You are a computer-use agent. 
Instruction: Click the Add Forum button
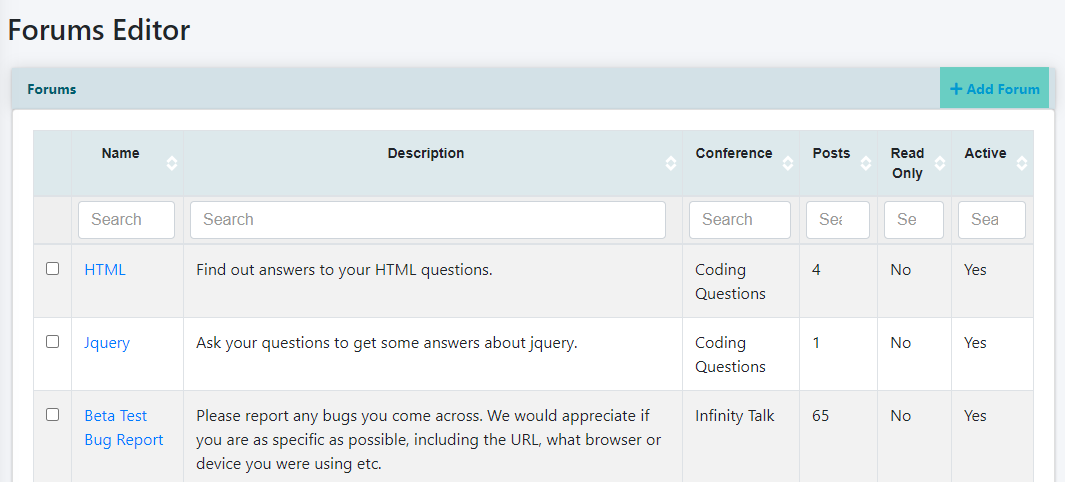994,89
